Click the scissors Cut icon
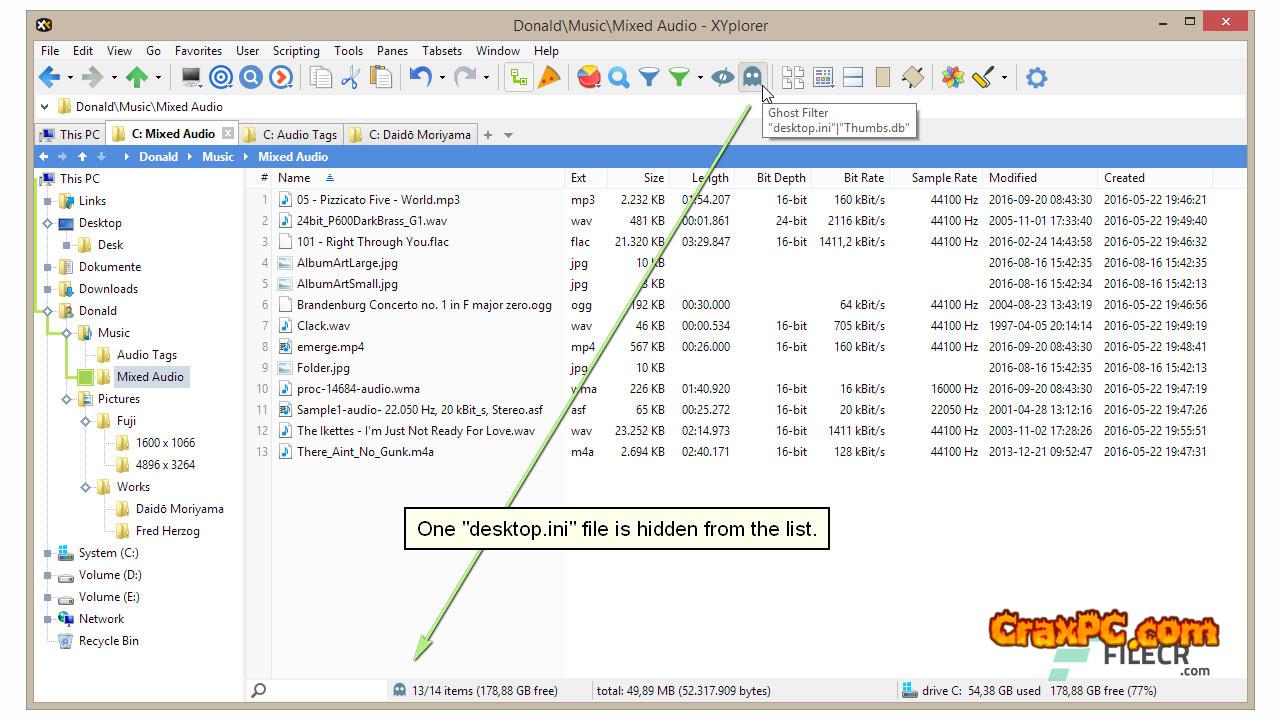 click(350, 77)
